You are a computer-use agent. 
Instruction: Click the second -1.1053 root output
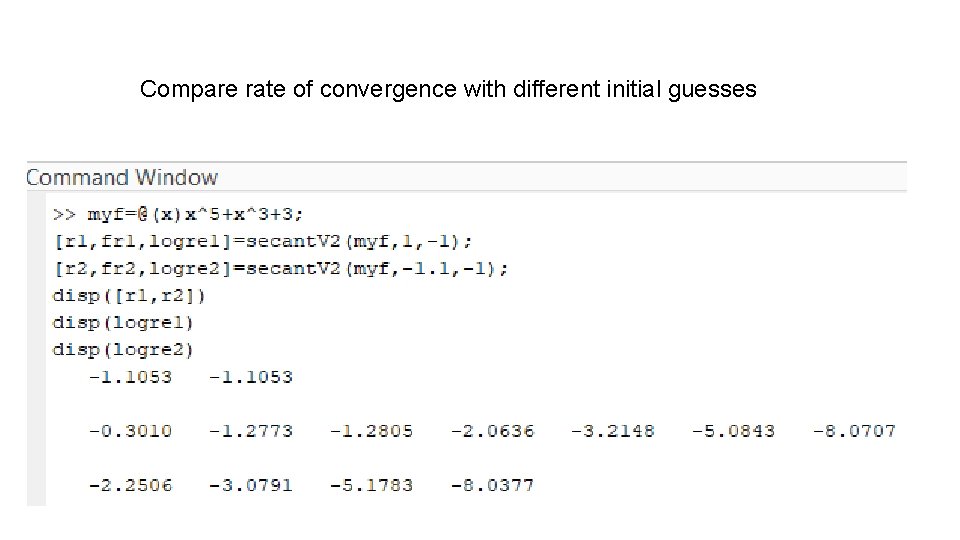pyautogui.click(x=251, y=377)
